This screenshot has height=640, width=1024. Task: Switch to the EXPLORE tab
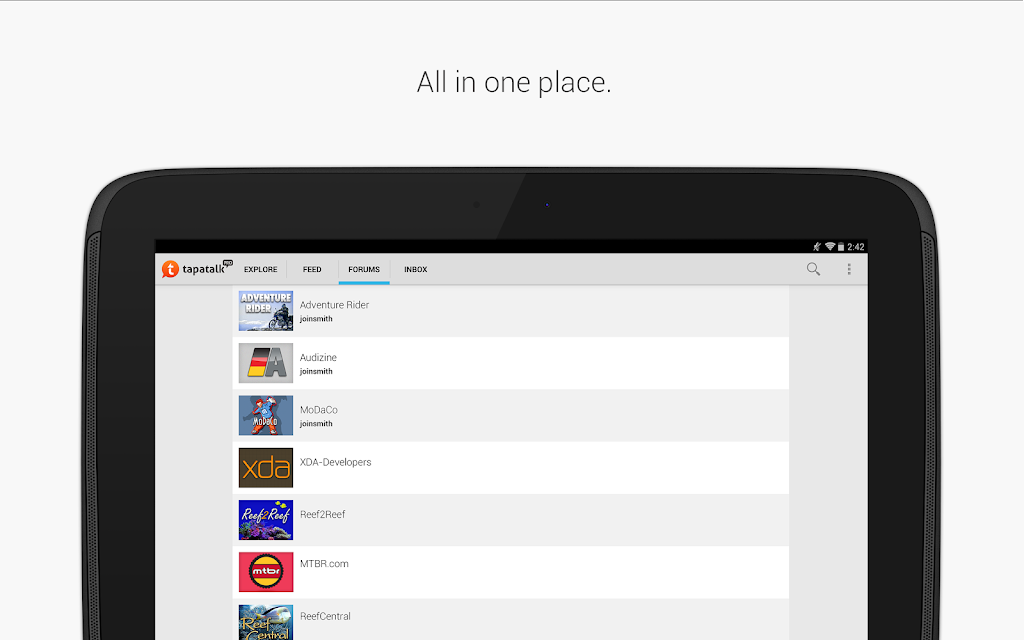261,269
